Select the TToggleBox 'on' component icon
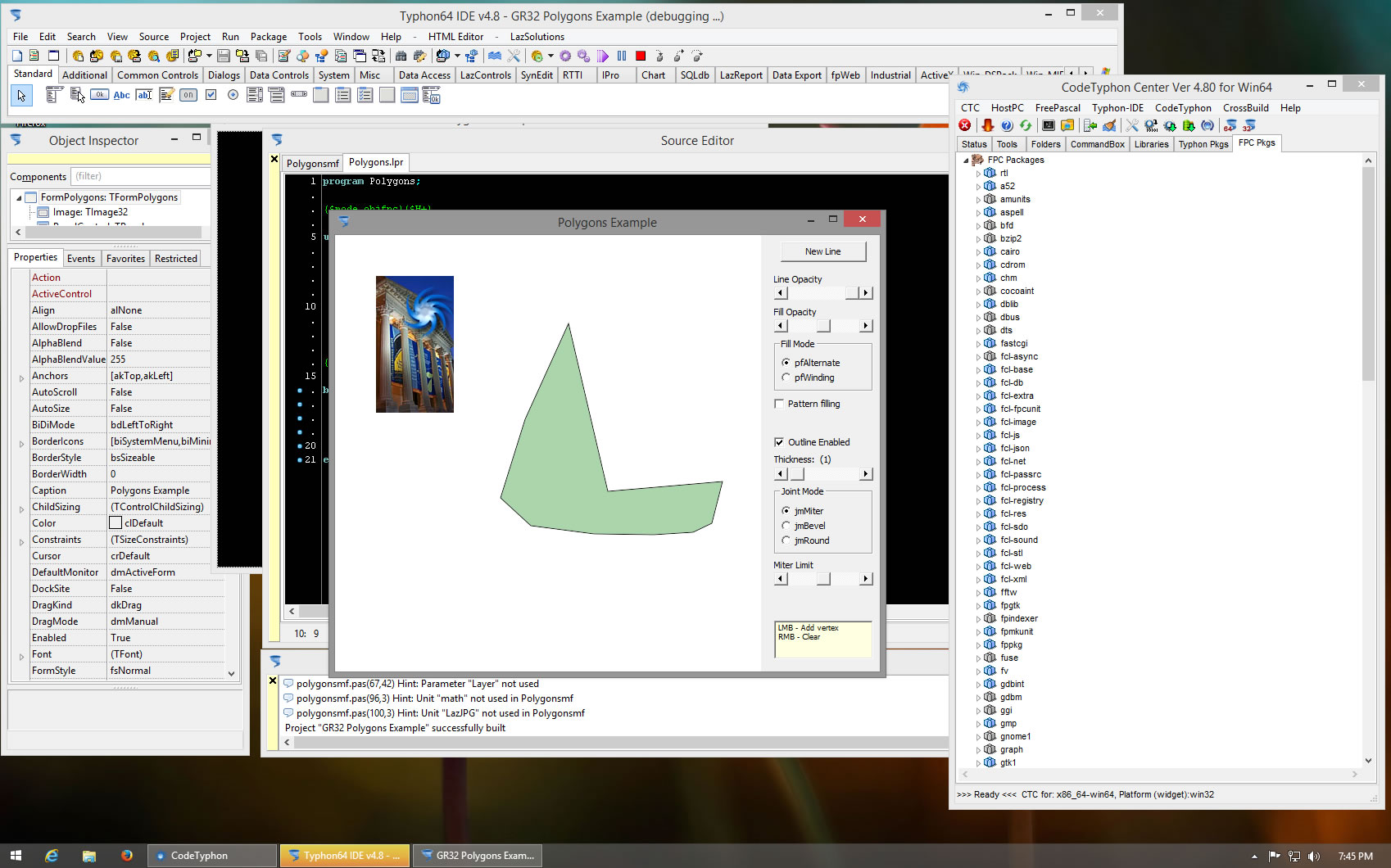The image size is (1391, 868). click(x=188, y=95)
